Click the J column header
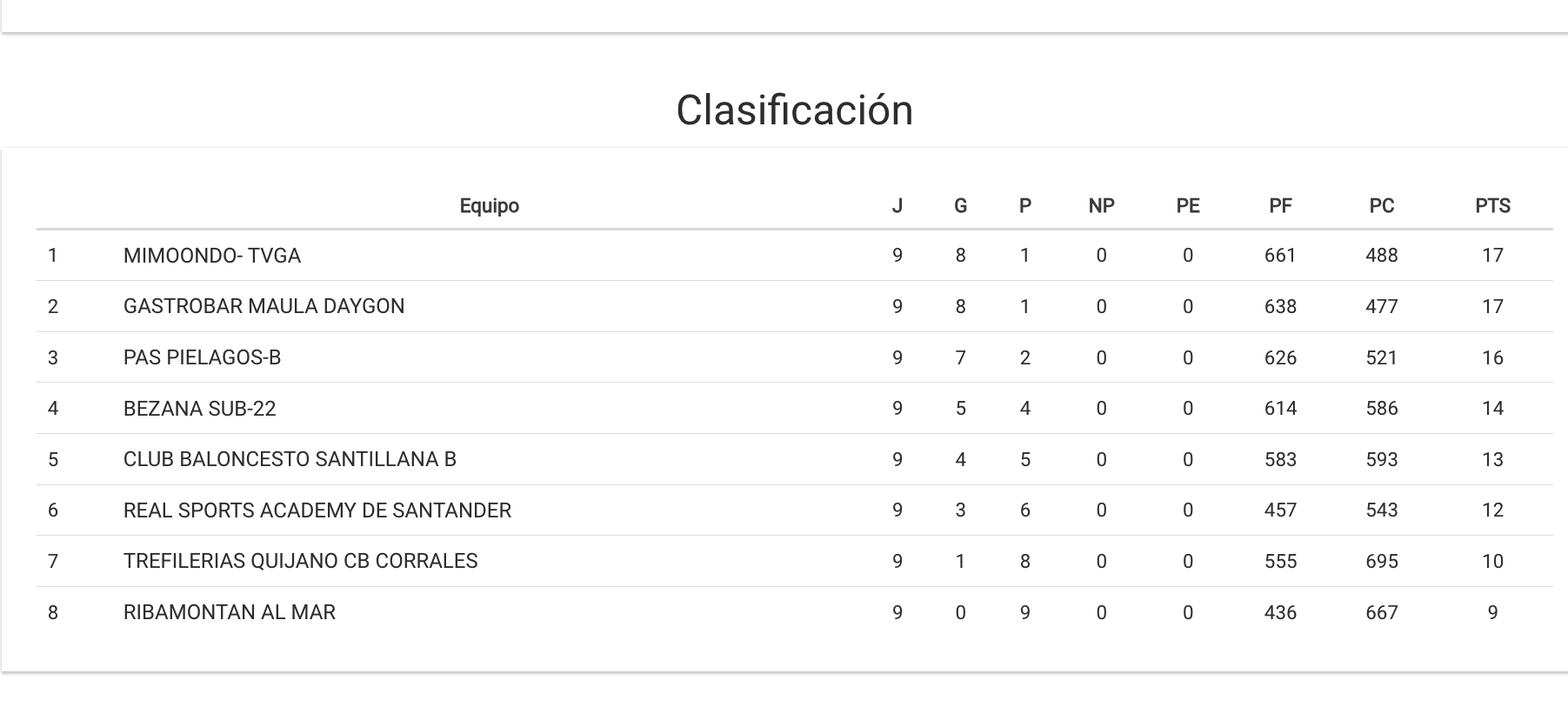The width and height of the screenshot is (1568, 707). (897, 206)
